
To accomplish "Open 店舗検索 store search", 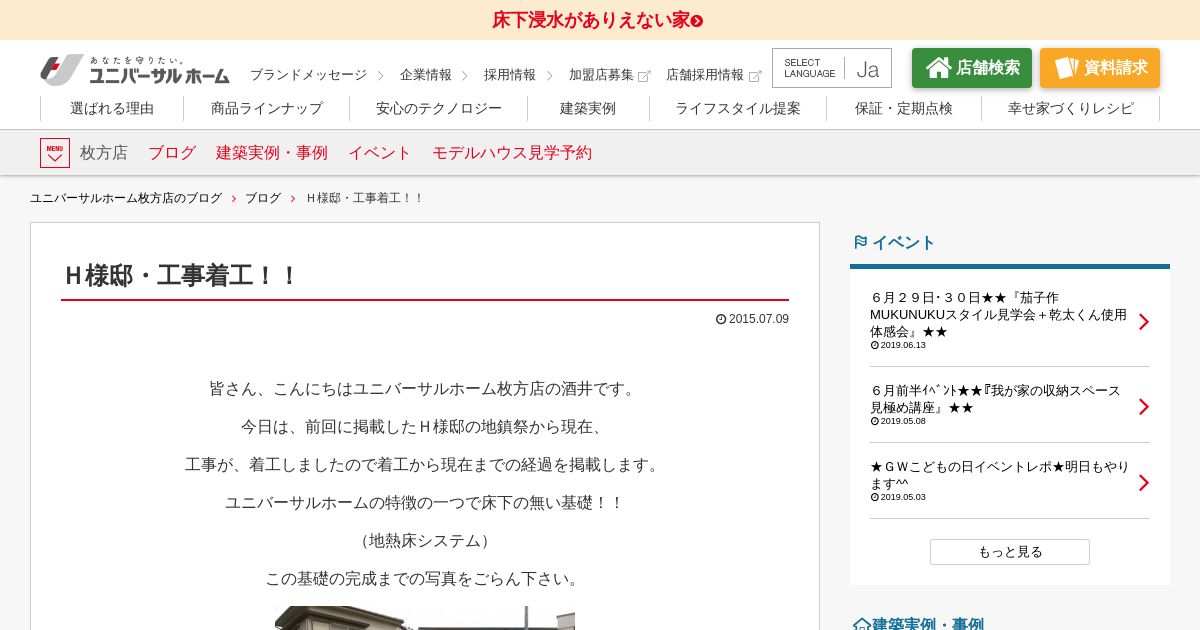I will [972, 68].
